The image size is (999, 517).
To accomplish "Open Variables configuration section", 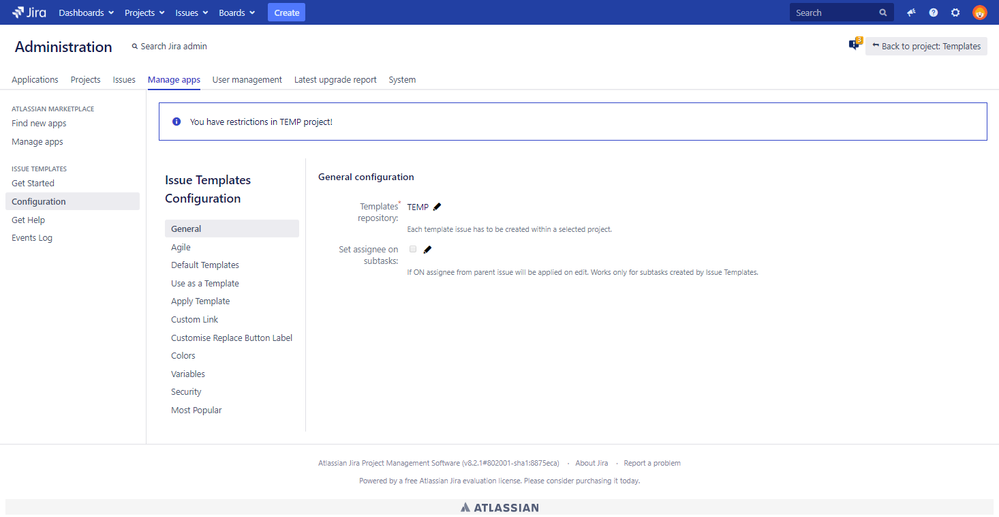I will tap(188, 374).
